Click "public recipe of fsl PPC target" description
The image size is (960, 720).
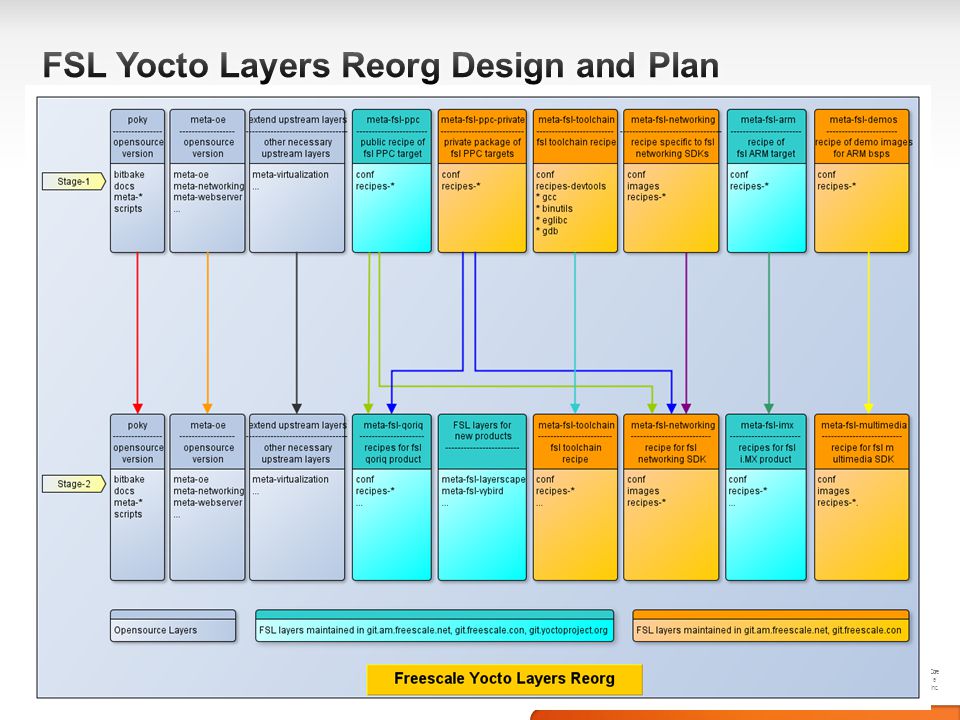pyautogui.click(x=392, y=148)
